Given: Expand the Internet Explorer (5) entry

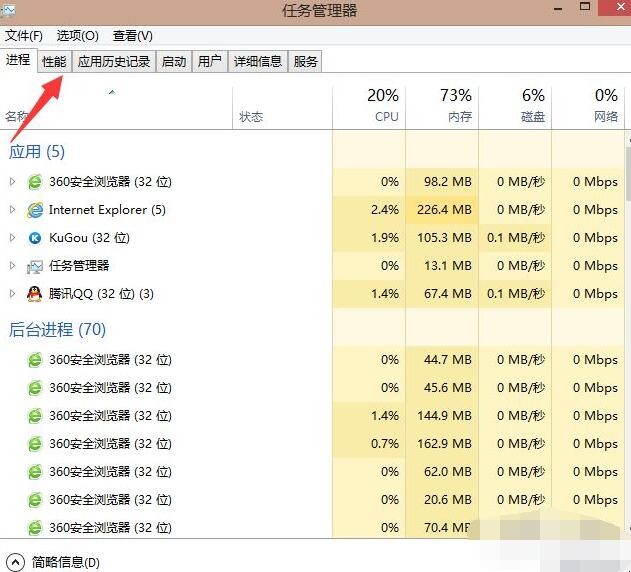Looking at the screenshot, I should [12, 210].
